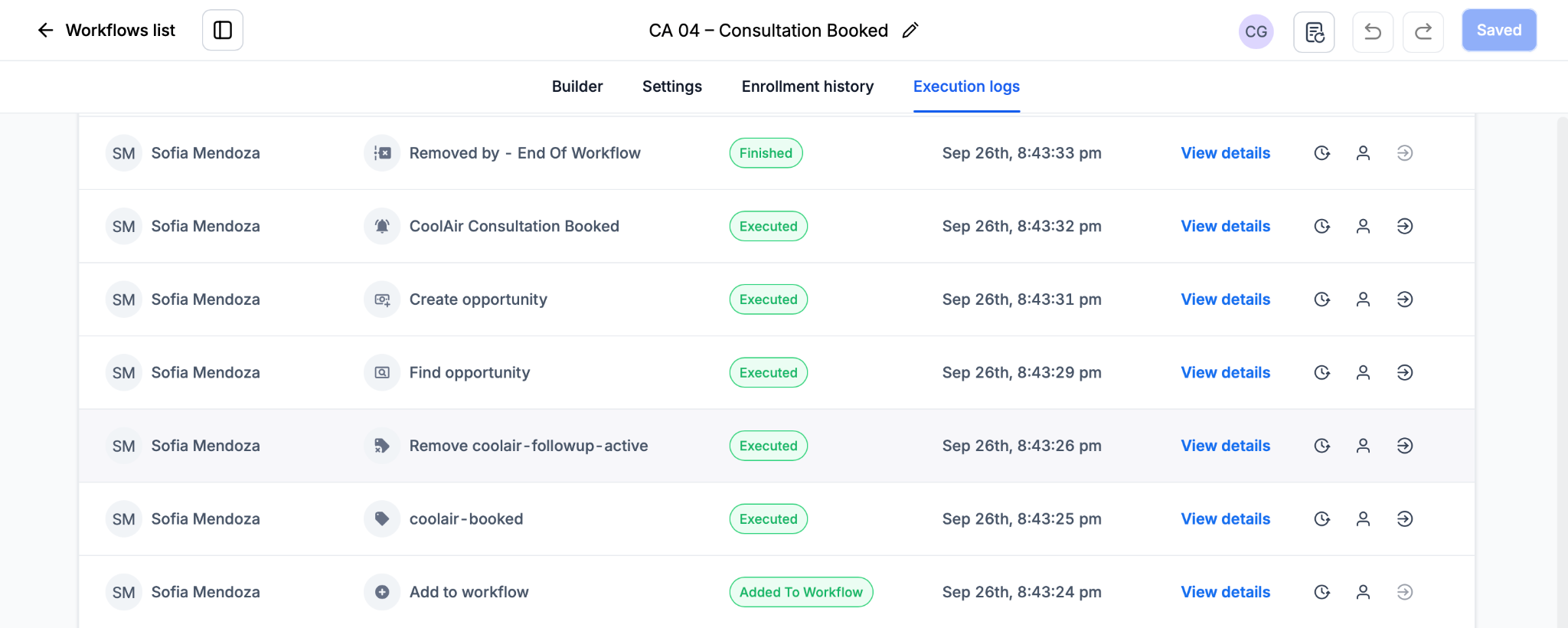
Task: Click the plus icon beside Add to workflow
Action: (x=382, y=592)
